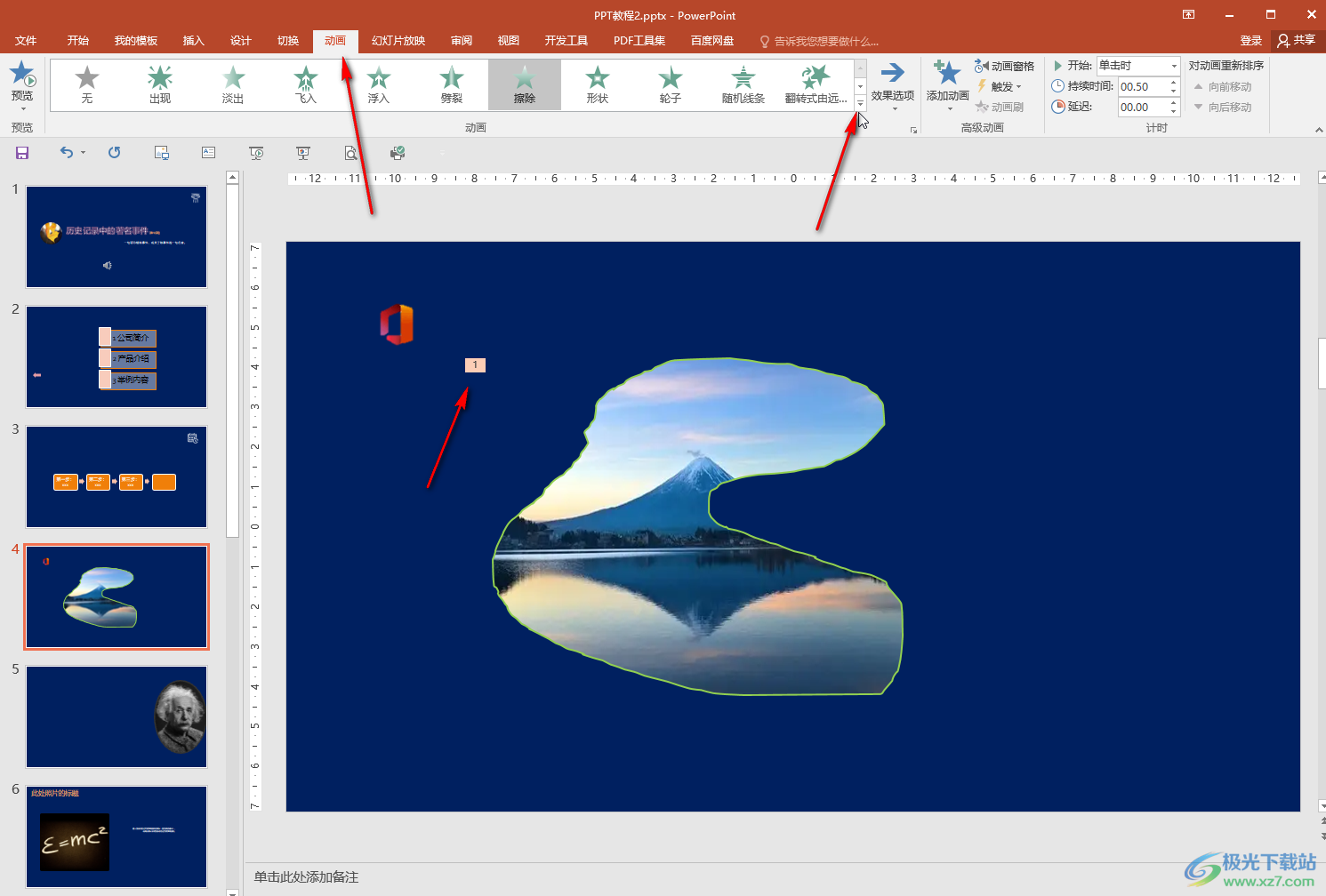This screenshot has height=896, width=1326.
Task: Open the 动画窗格 animation pane
Action: pos(1004,66)
